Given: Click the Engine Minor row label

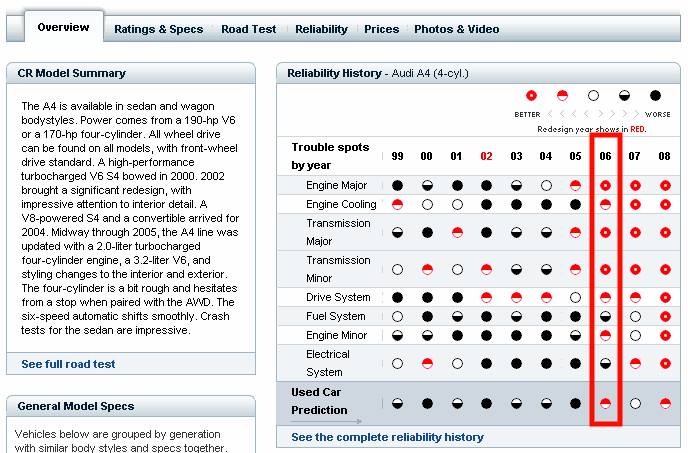Looking at the screenshot, I should (x=337, y=336).
